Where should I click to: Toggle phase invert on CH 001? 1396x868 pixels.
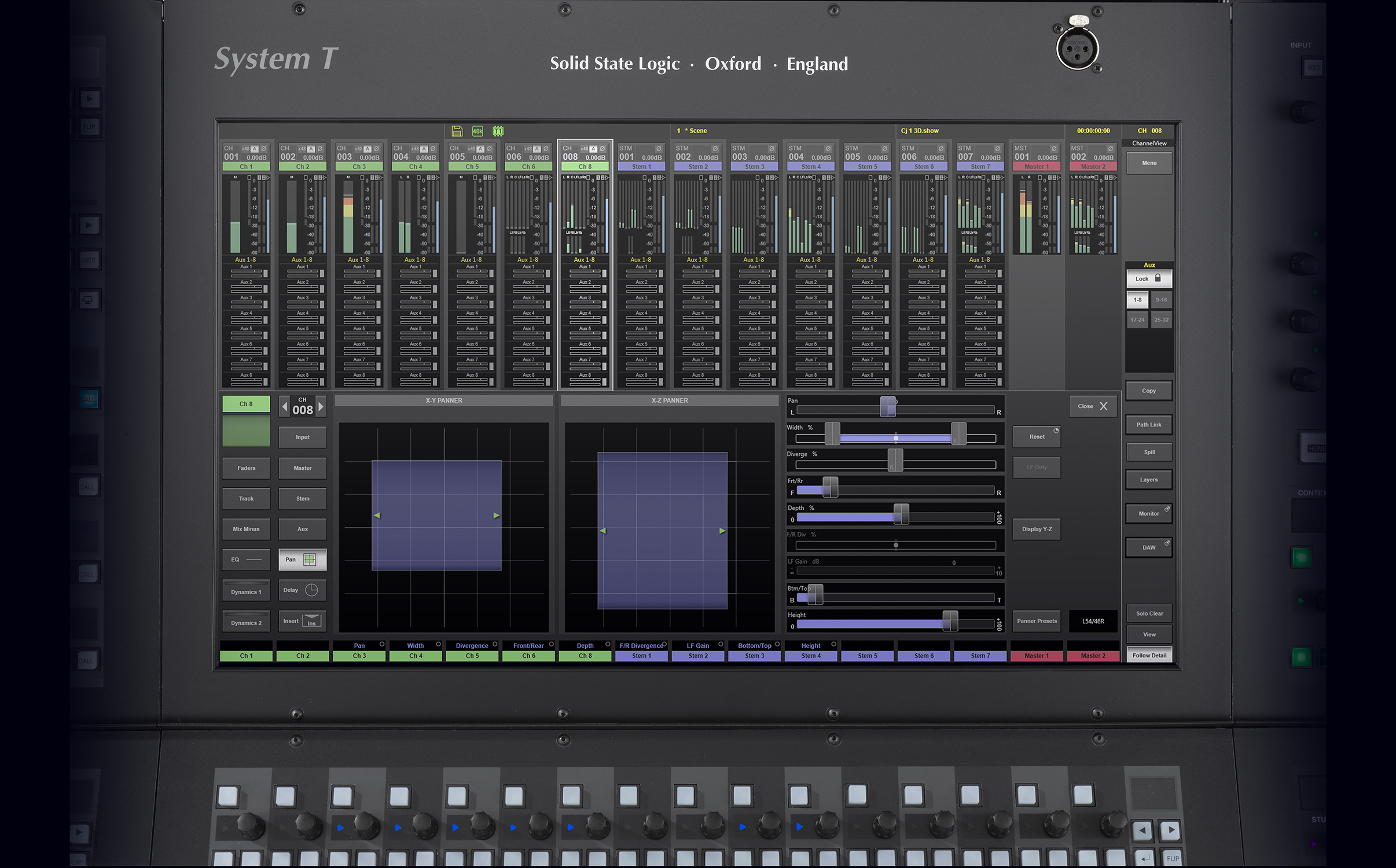263,149
